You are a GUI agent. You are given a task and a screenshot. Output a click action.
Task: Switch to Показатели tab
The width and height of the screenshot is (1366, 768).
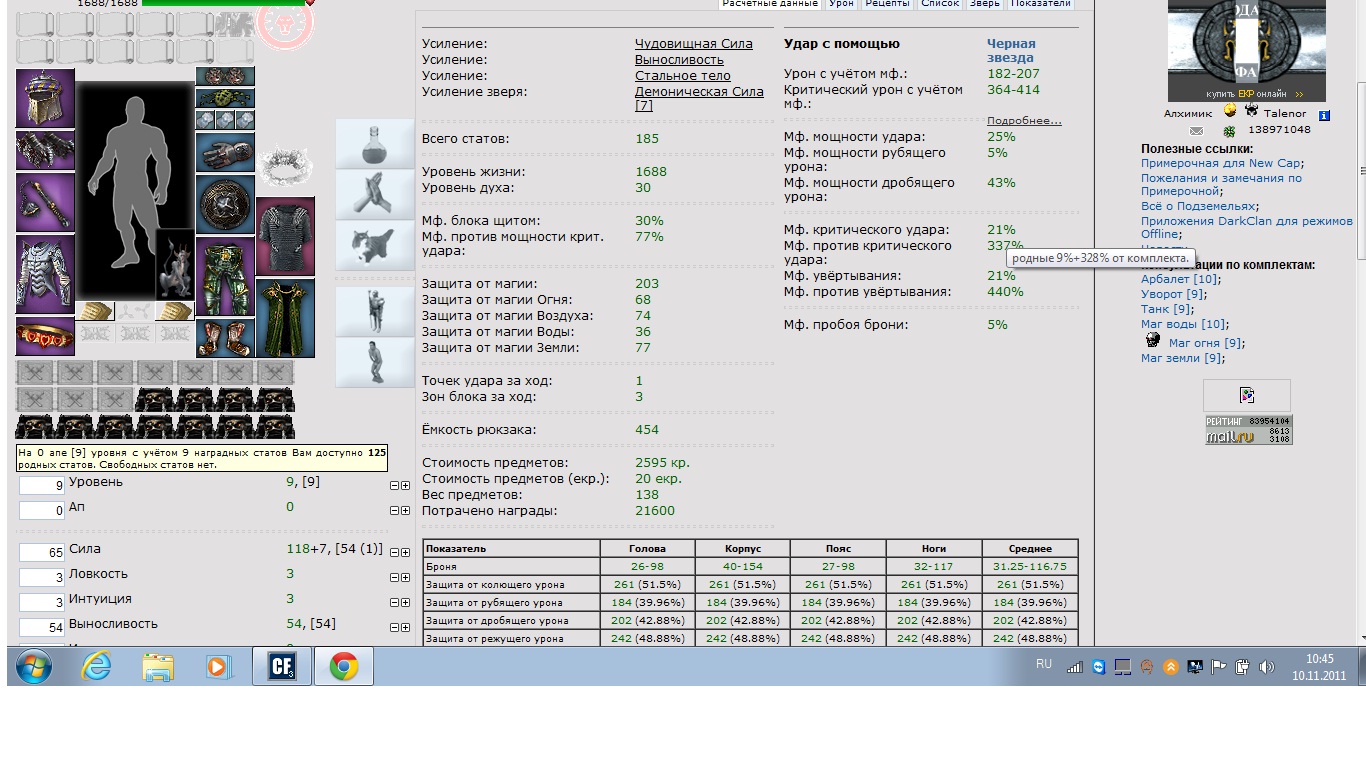coord(1041,4)
